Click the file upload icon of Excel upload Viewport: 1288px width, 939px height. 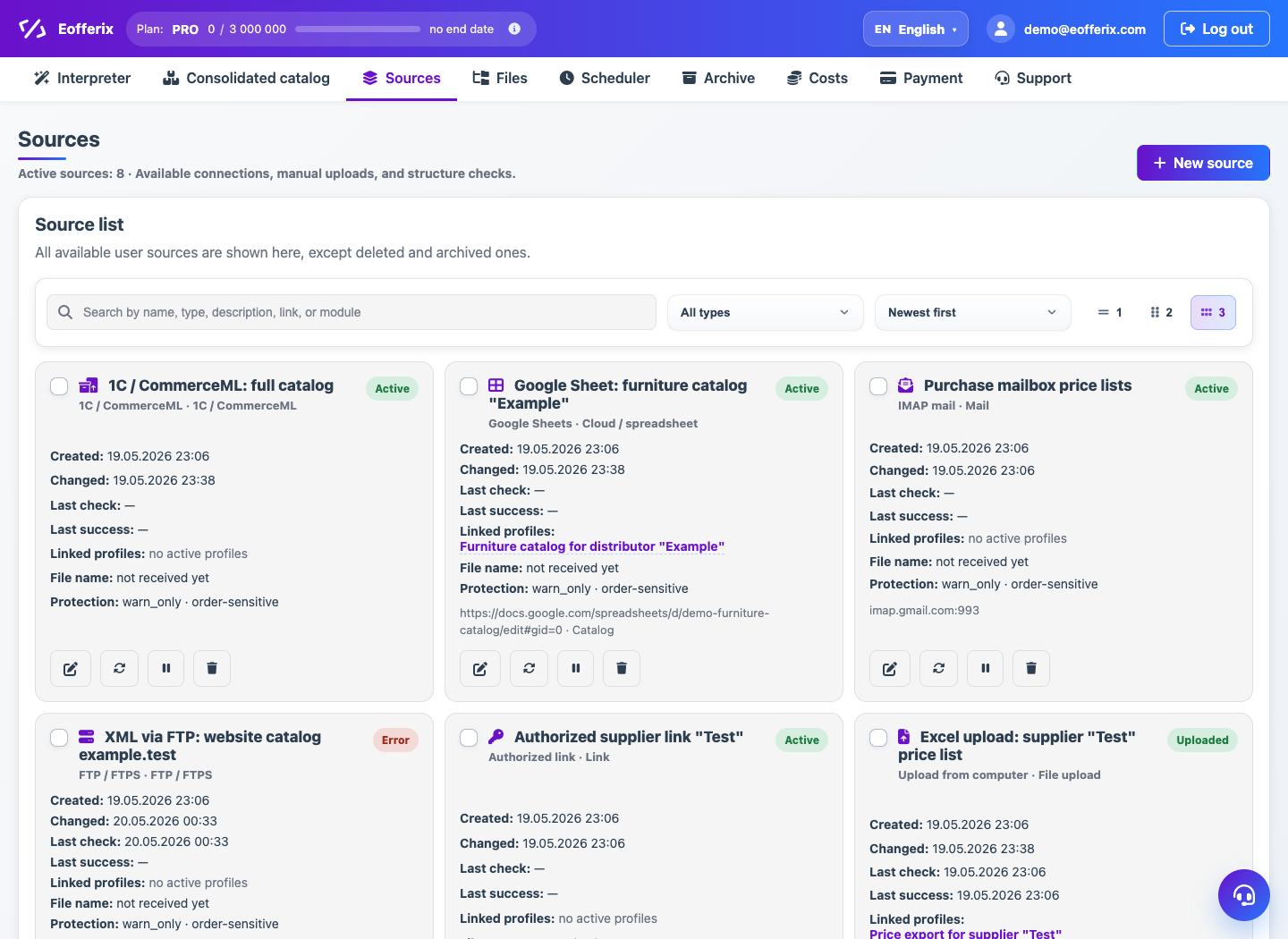click(x=904, y=737)
